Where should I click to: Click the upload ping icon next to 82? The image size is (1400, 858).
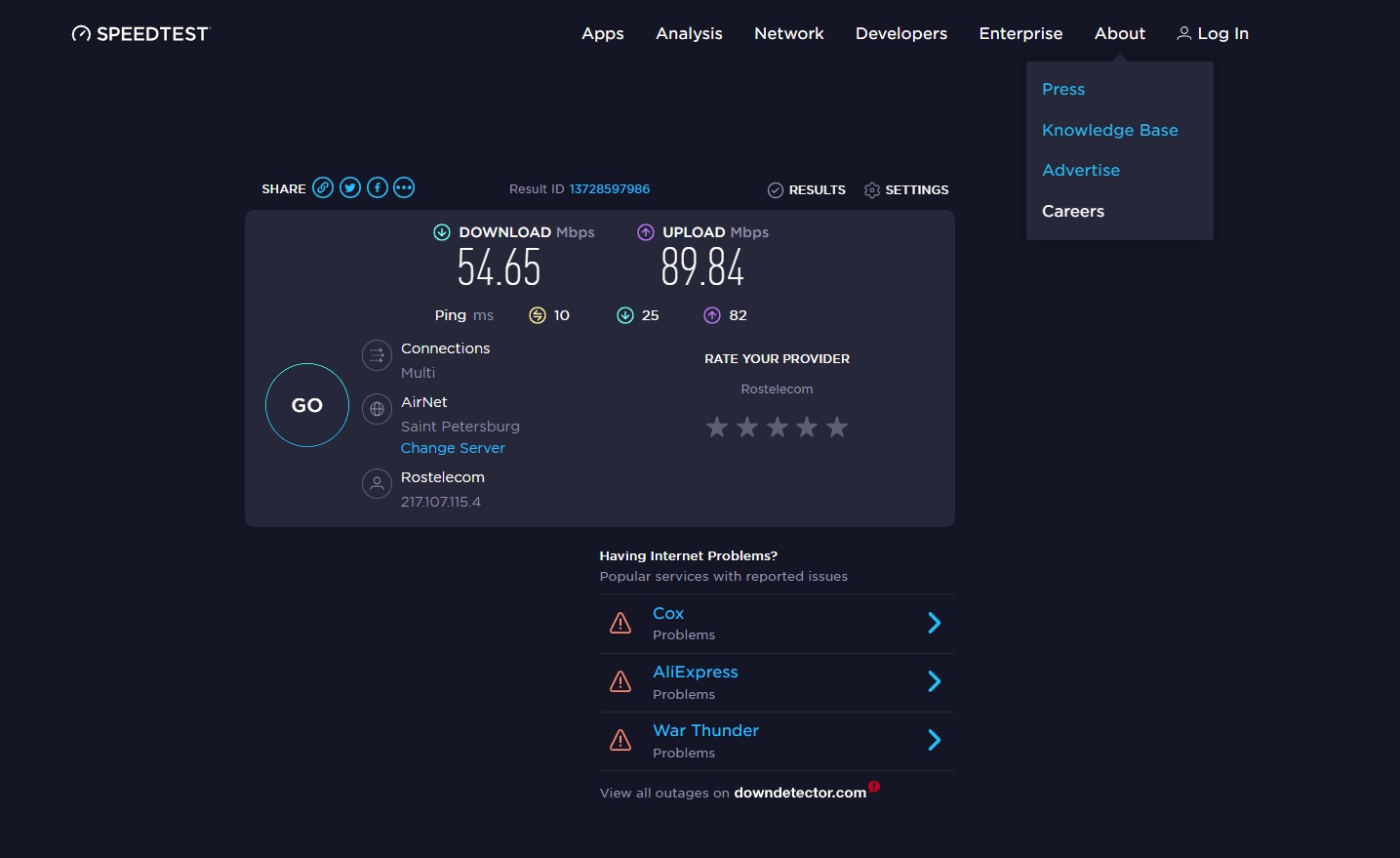coord(712,315)
